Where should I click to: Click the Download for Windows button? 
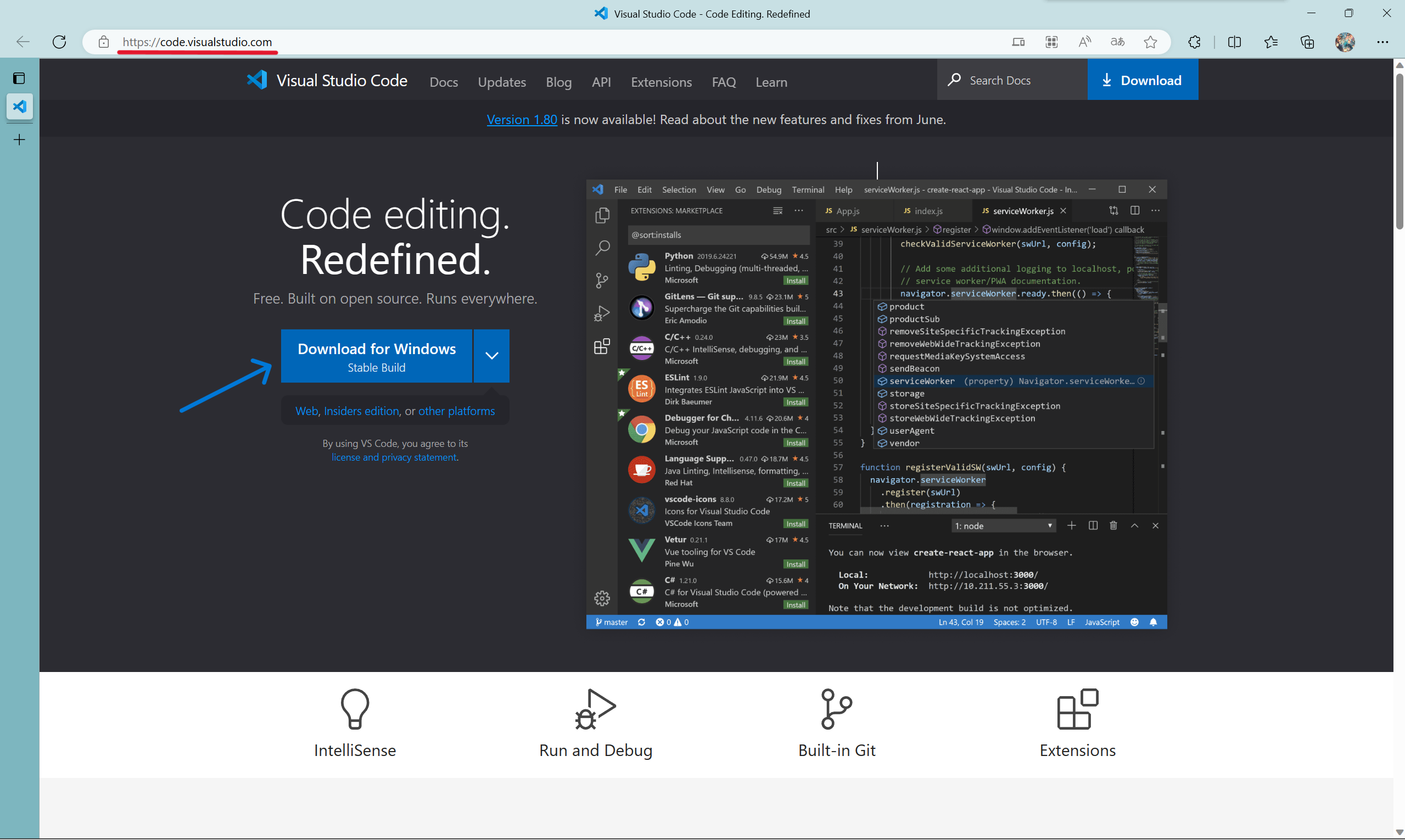coord(377,356)
